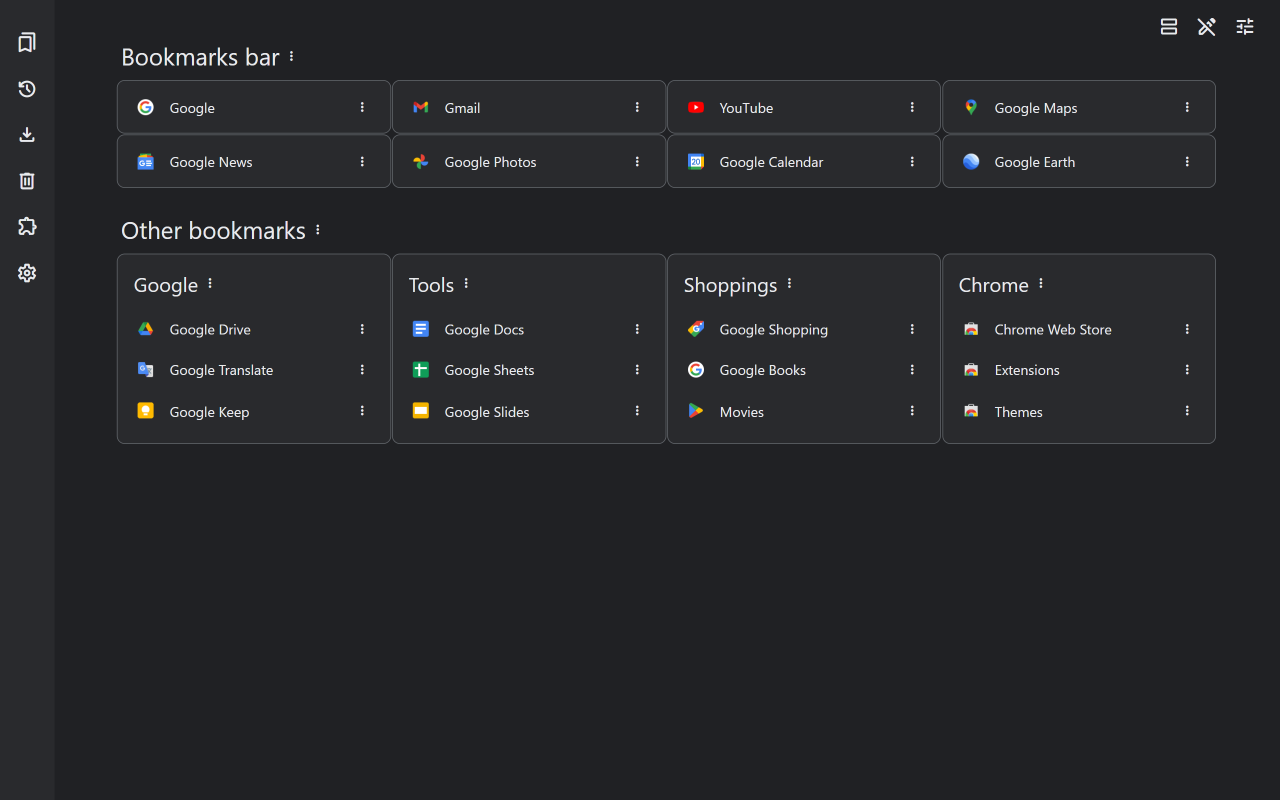Click the Other bookmarks heading

click(213, 230)
